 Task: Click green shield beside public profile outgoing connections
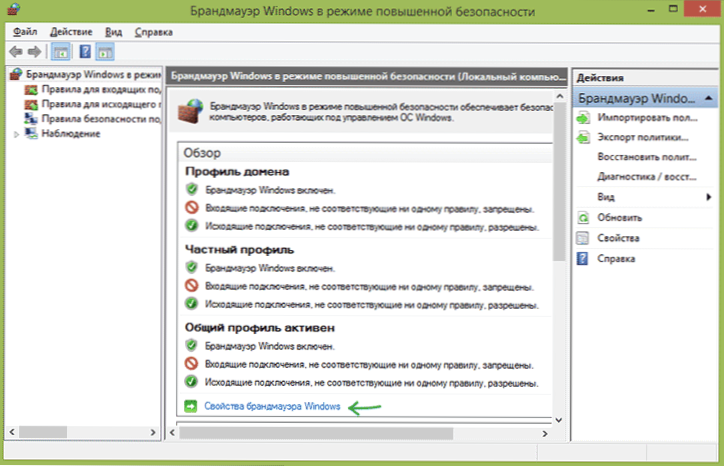(x=191, y=382)
